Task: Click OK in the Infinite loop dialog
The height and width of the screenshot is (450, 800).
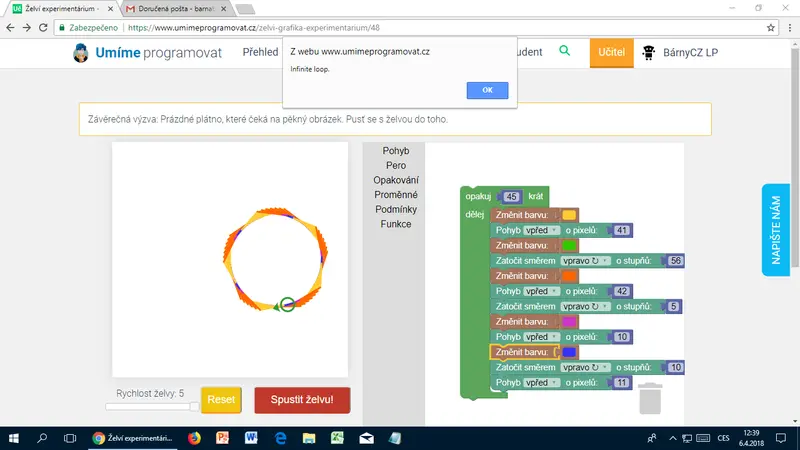Action: (487, 90)
